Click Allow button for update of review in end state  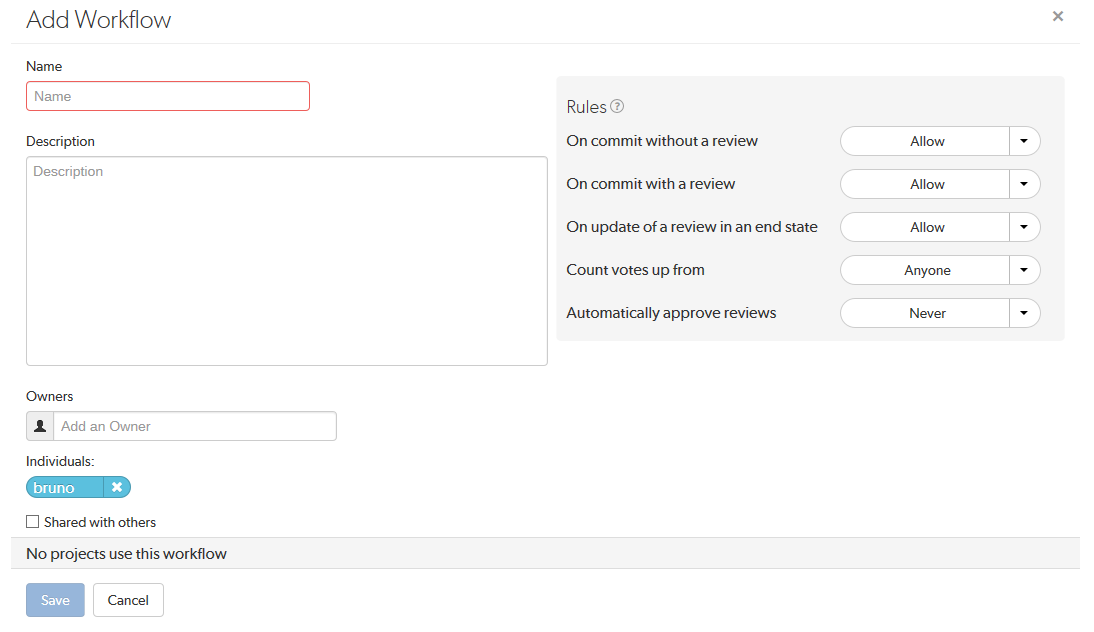pos(925,227)
